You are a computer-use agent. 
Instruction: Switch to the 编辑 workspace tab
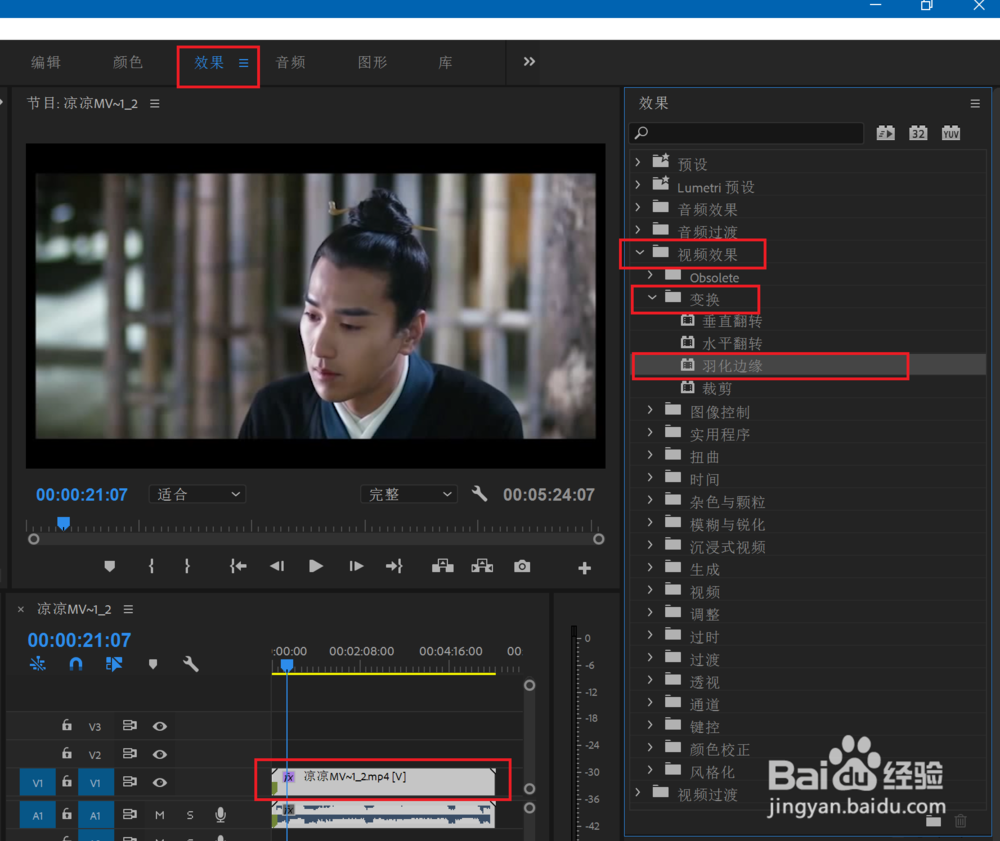(x=46, y=62)
